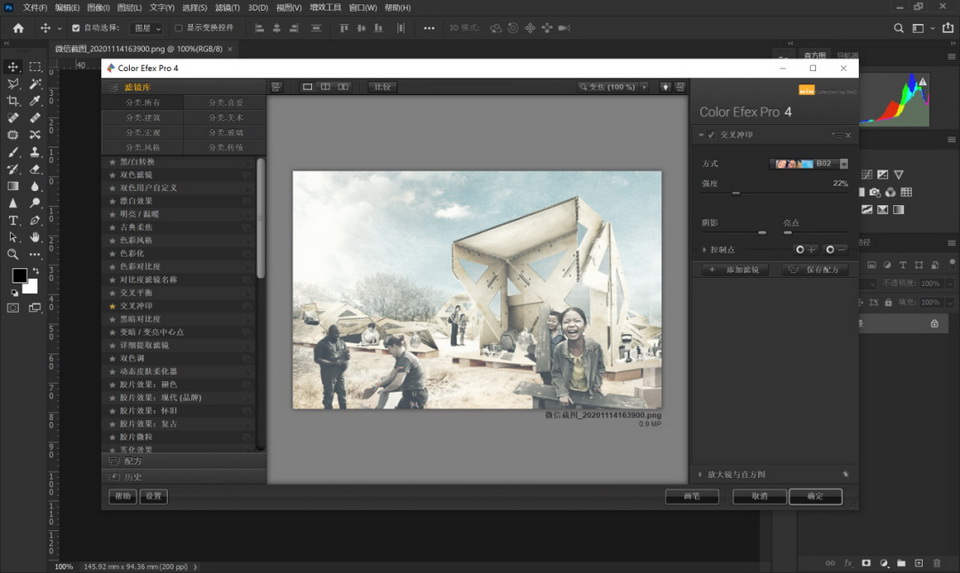
Task: Expand the 放大镜与直方图 panel
Action: tap(700, 474)
